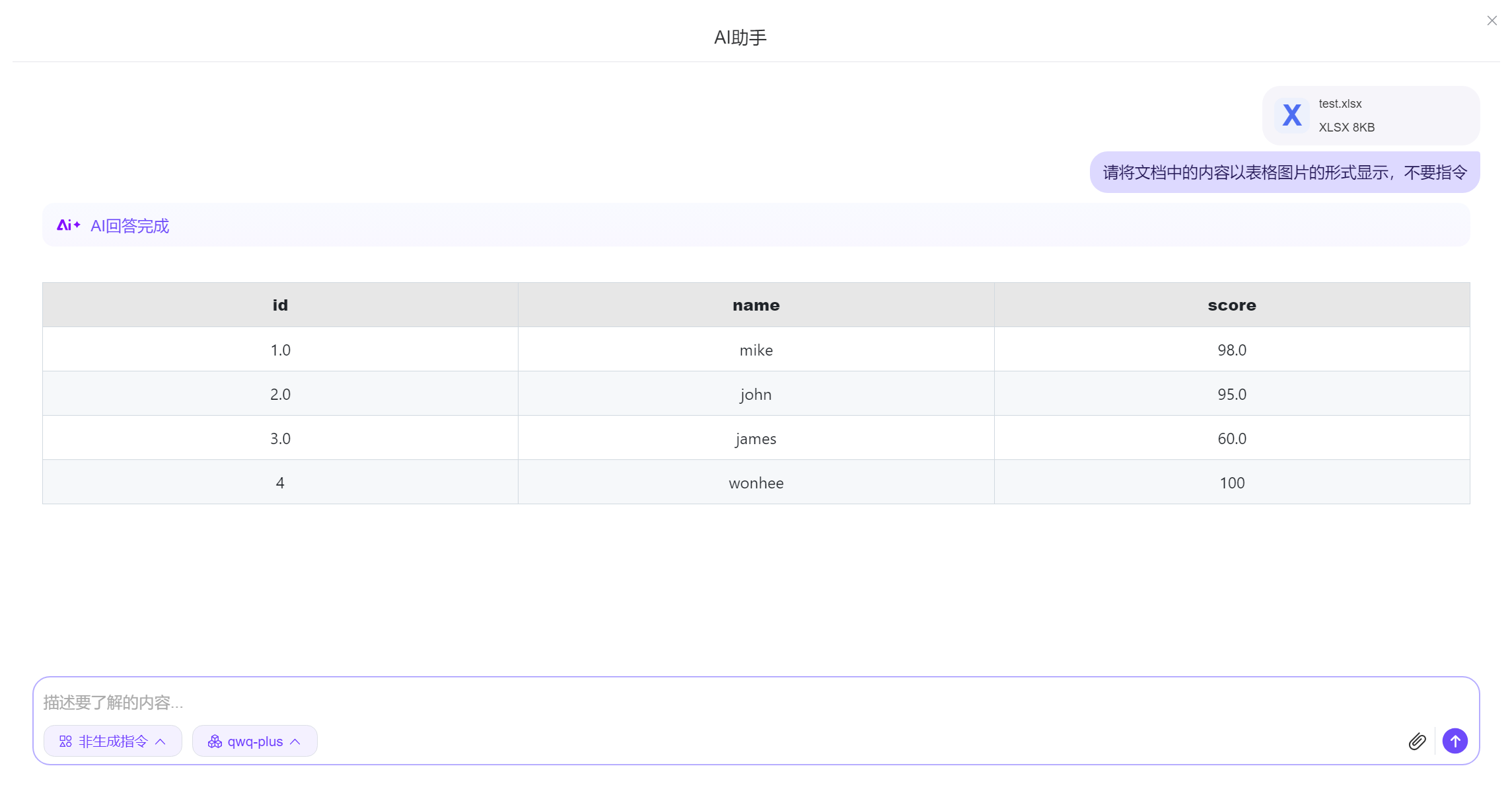
Task: Click the grid icon beside 非生成指令
Action: (x=65, y=742)
